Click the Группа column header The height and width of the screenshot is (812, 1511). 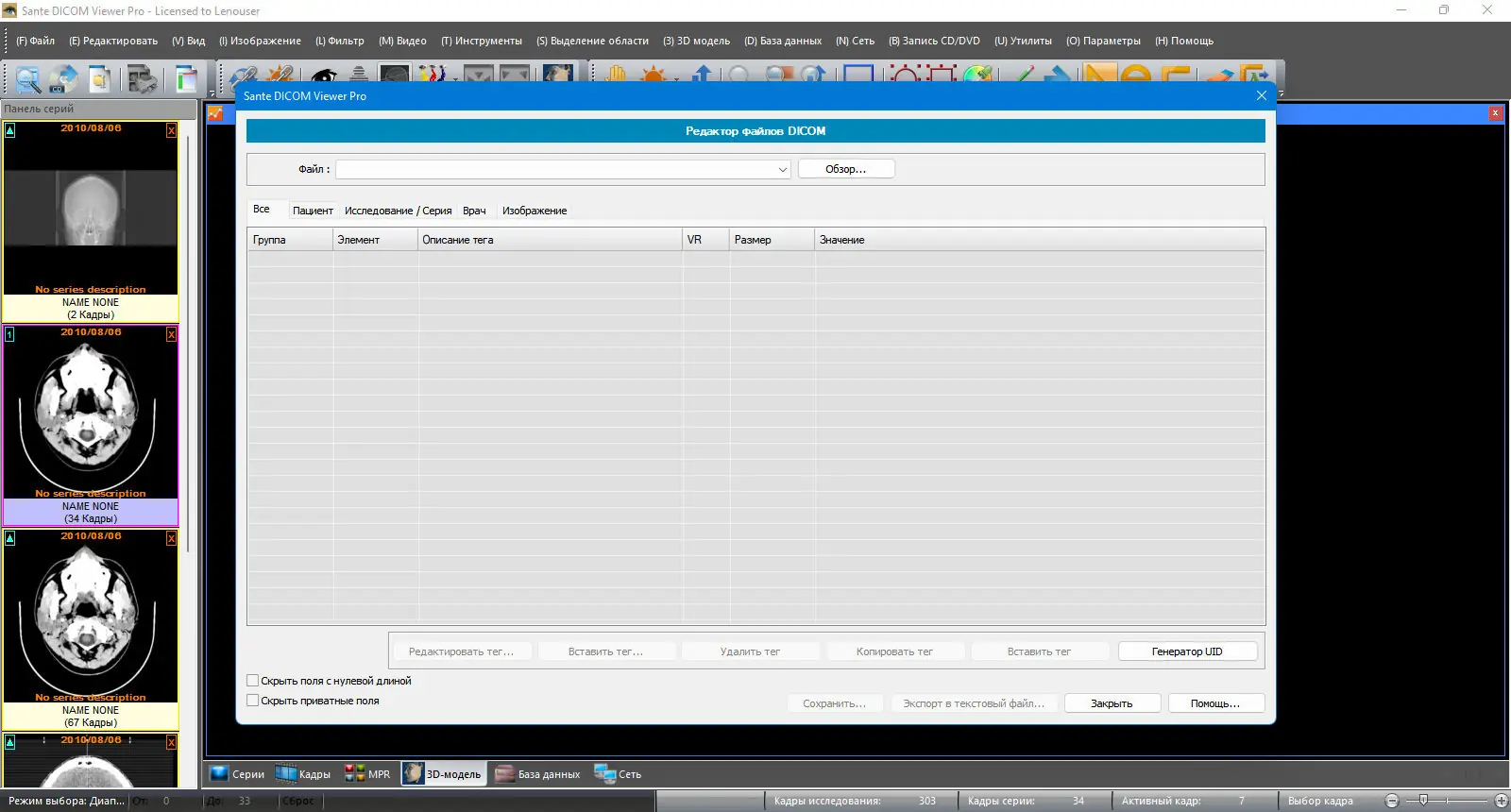click(290, 240)
